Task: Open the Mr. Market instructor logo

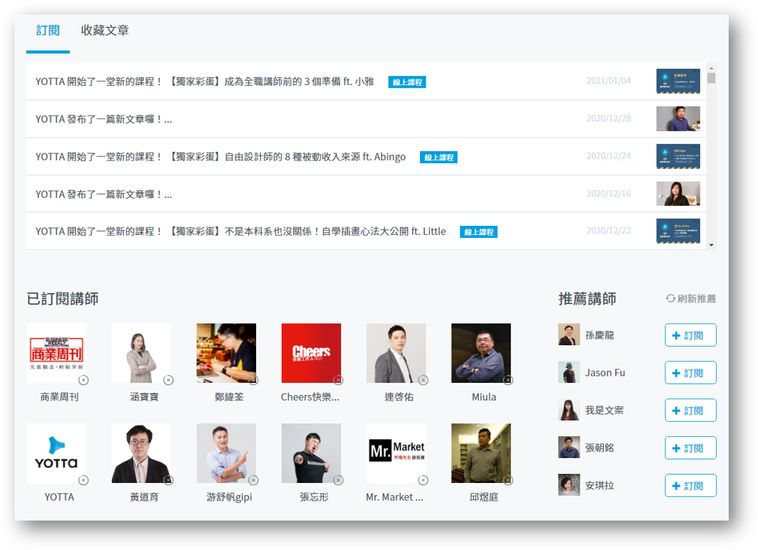Action: pyautogui.click(x=396, y=453)
